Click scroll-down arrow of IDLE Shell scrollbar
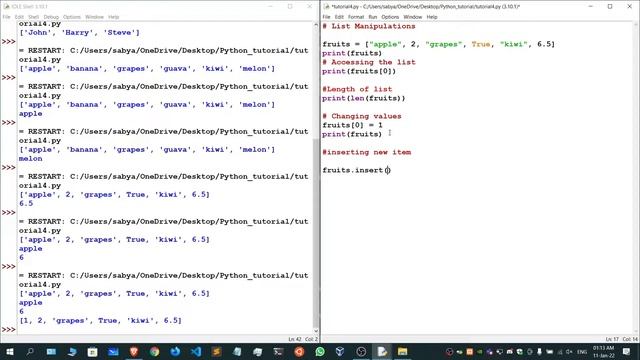The image size is (640, 360). [x=316, y=331]
